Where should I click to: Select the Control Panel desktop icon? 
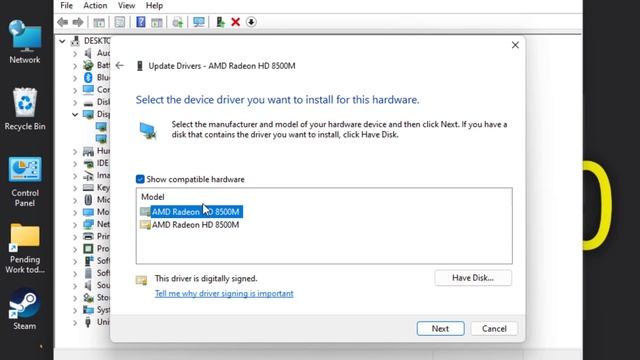(x=24, y=182)
